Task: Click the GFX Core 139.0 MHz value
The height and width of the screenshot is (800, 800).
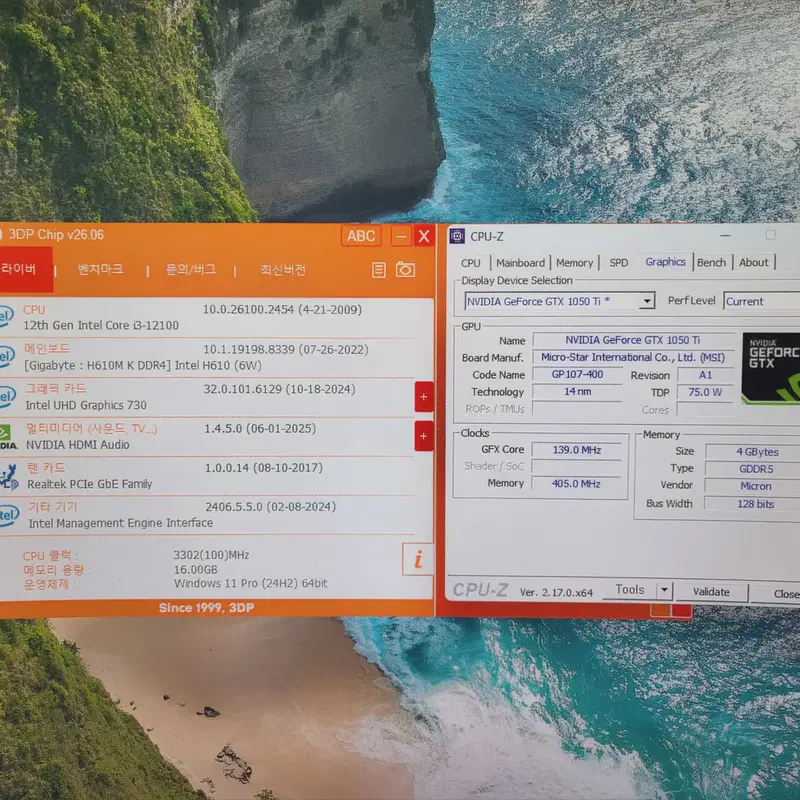Action: (x=577, y=450)
